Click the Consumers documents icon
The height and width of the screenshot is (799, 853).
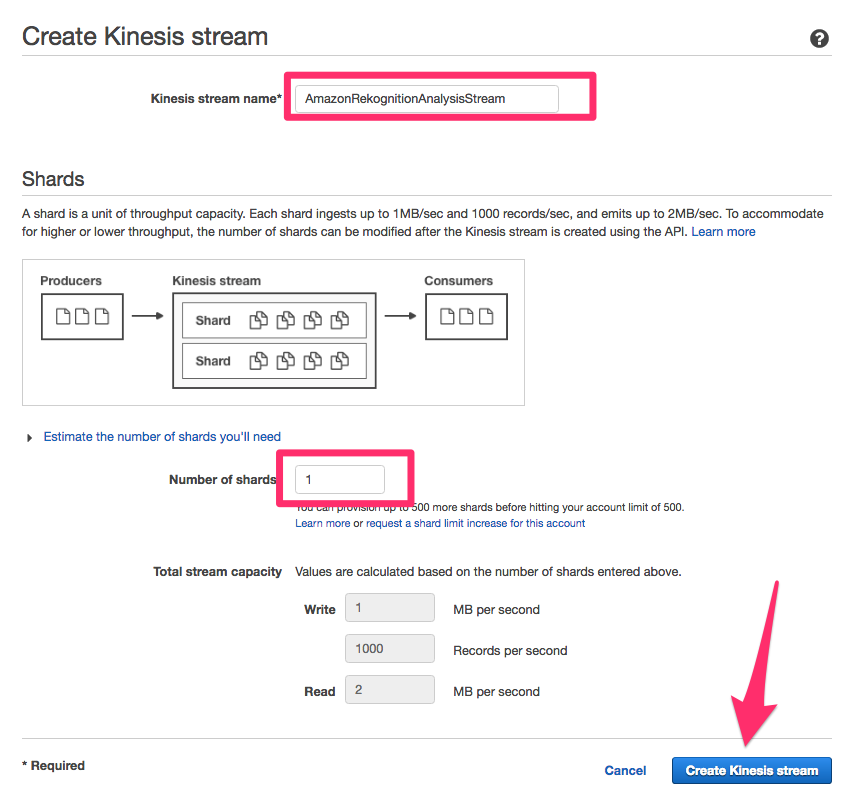click(x=466, y=316)
